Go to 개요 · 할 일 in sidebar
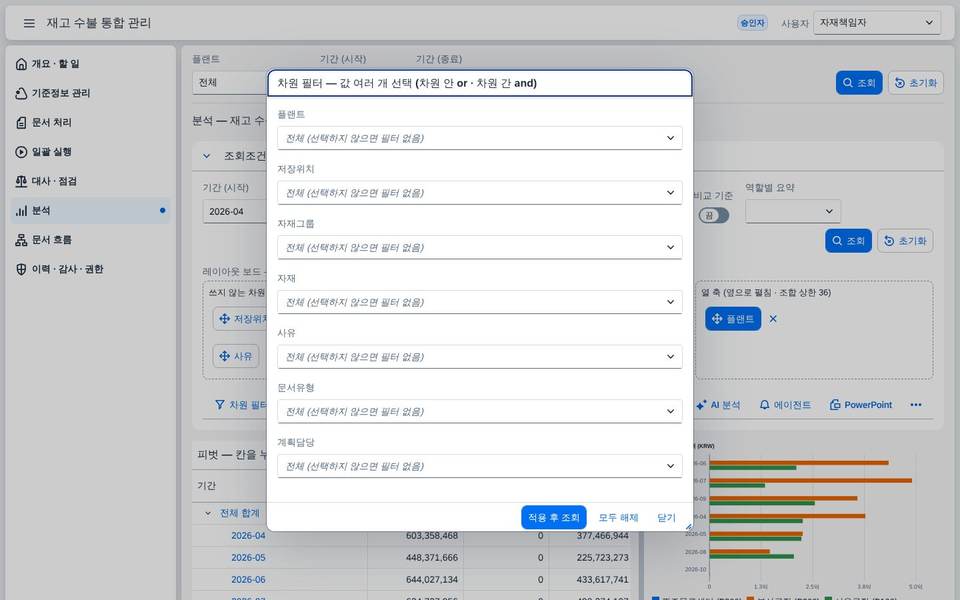960x600 pixels. 91,64
